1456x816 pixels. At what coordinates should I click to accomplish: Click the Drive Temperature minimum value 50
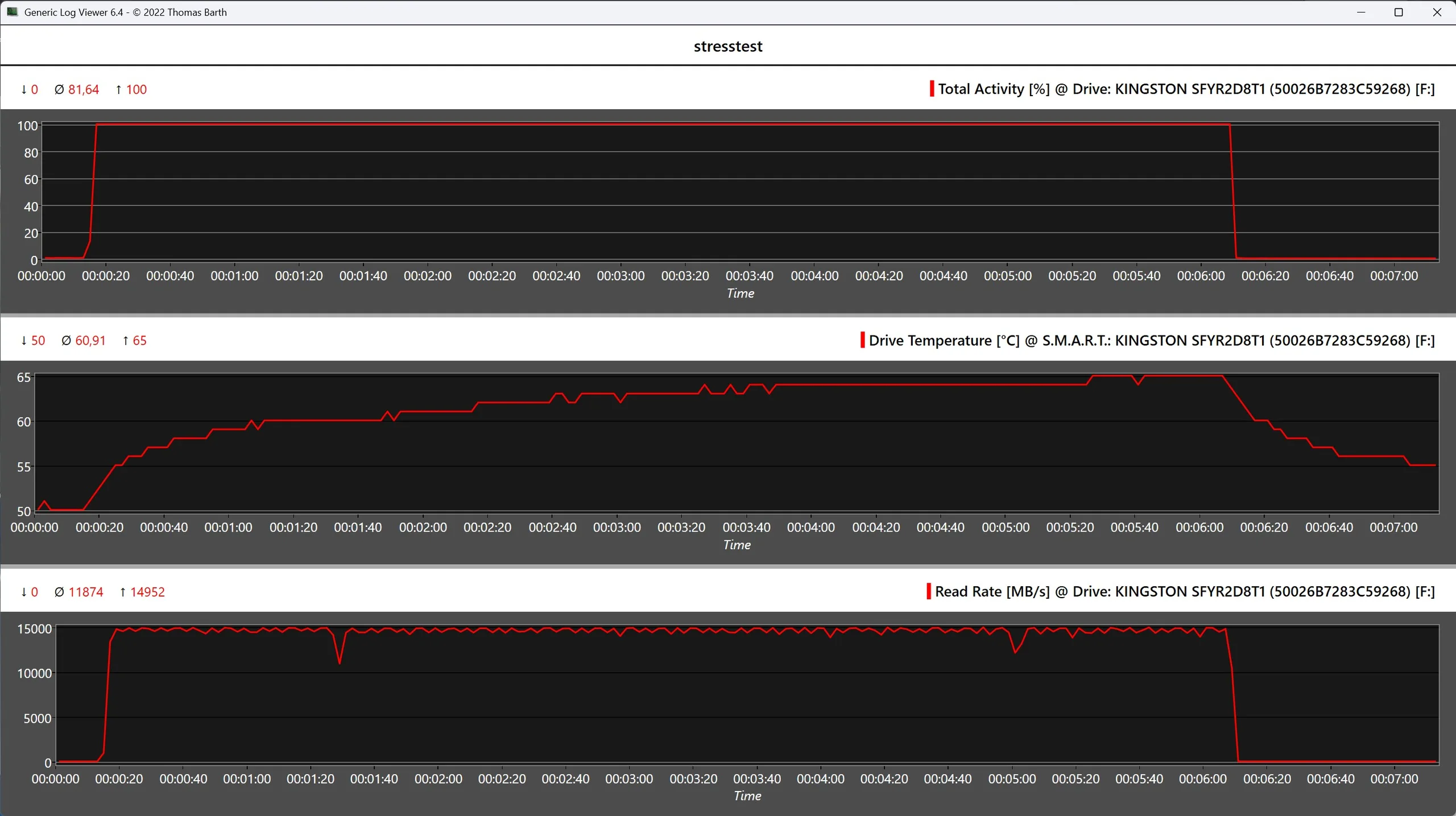[38, 341]
